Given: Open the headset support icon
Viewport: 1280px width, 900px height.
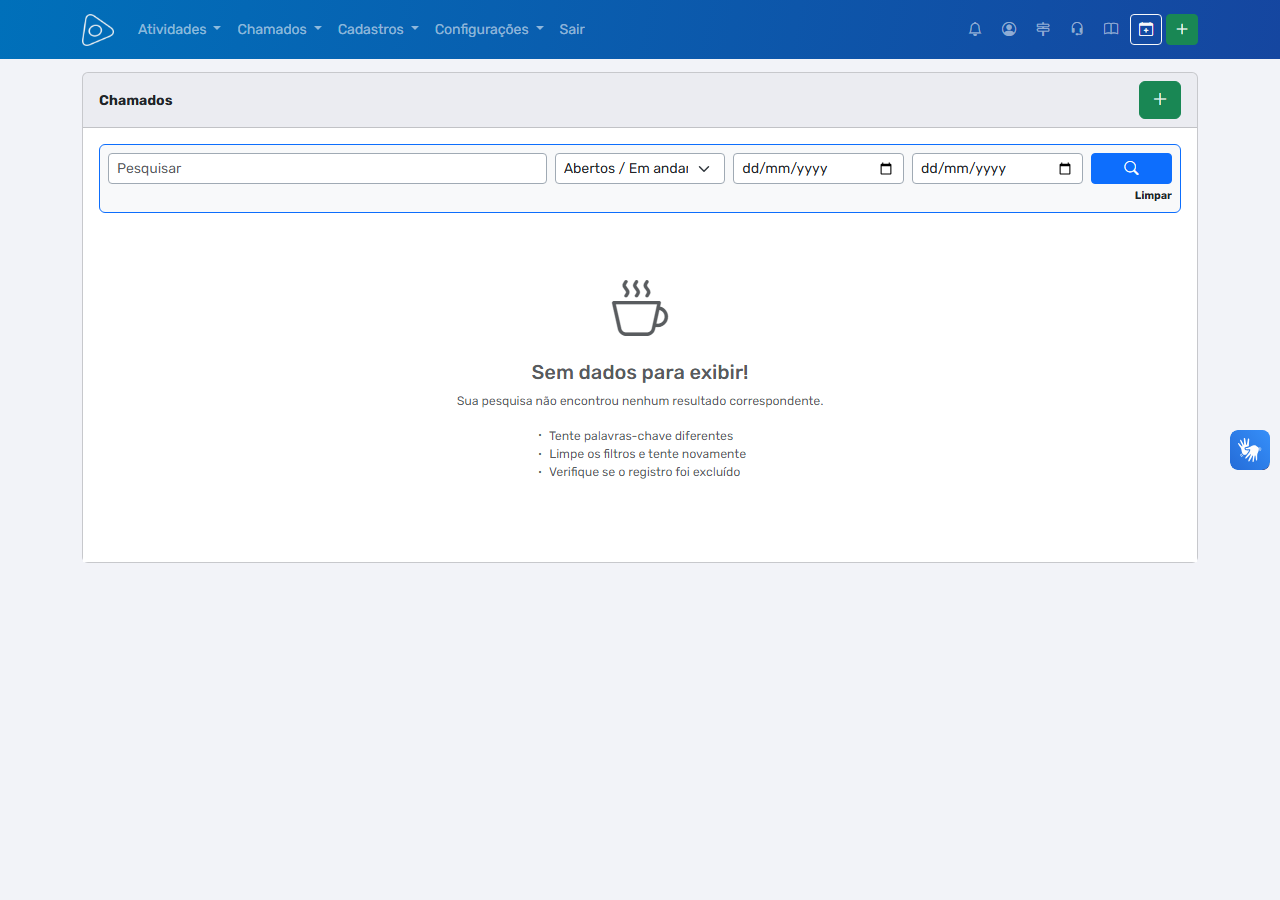Looking at the screenshot, I should [1077, 29].
